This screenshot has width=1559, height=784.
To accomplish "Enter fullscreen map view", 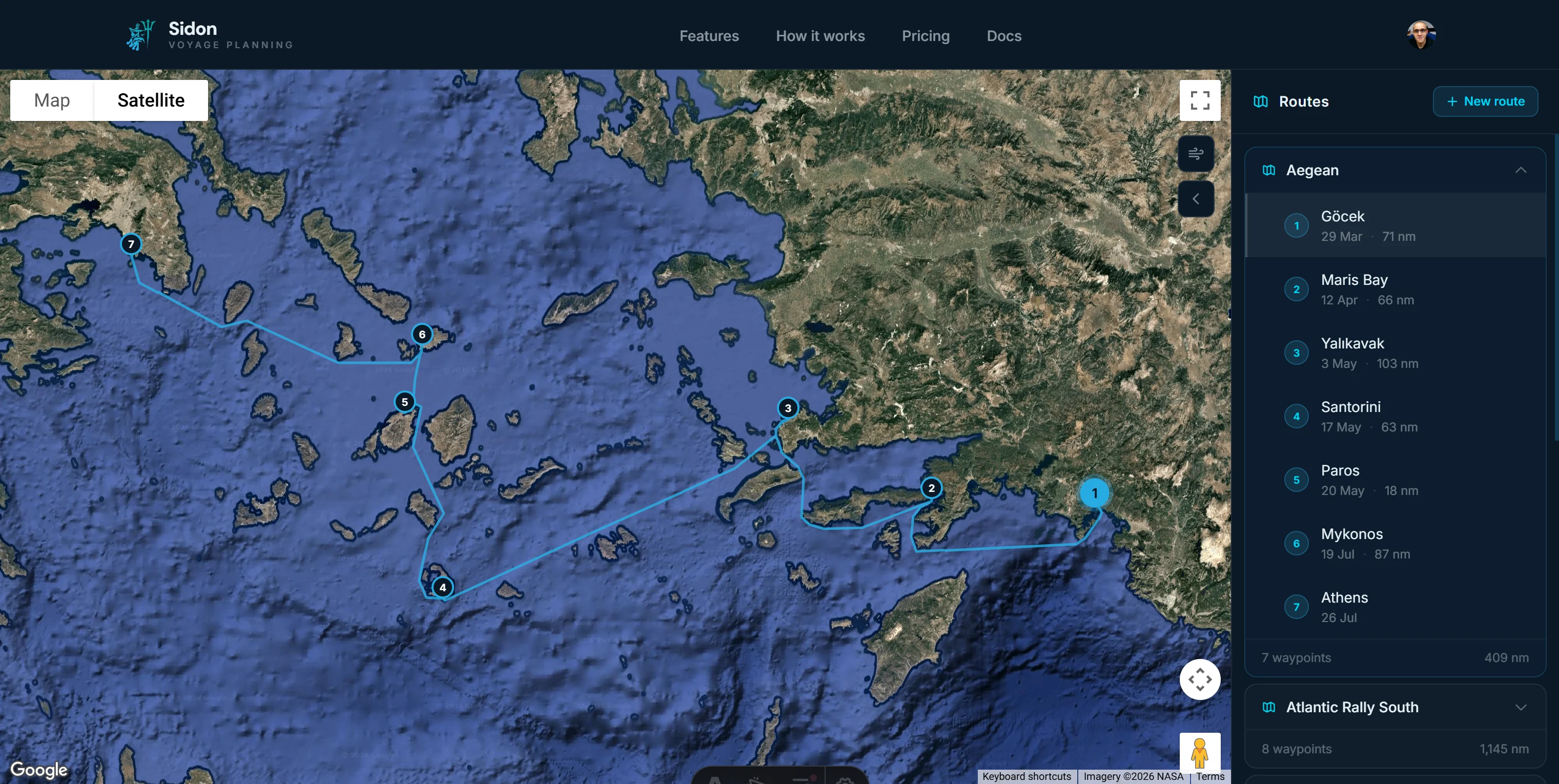I will 1200,100.
